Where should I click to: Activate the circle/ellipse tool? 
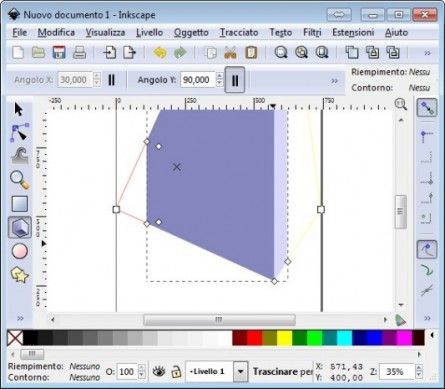click(20, 251)
